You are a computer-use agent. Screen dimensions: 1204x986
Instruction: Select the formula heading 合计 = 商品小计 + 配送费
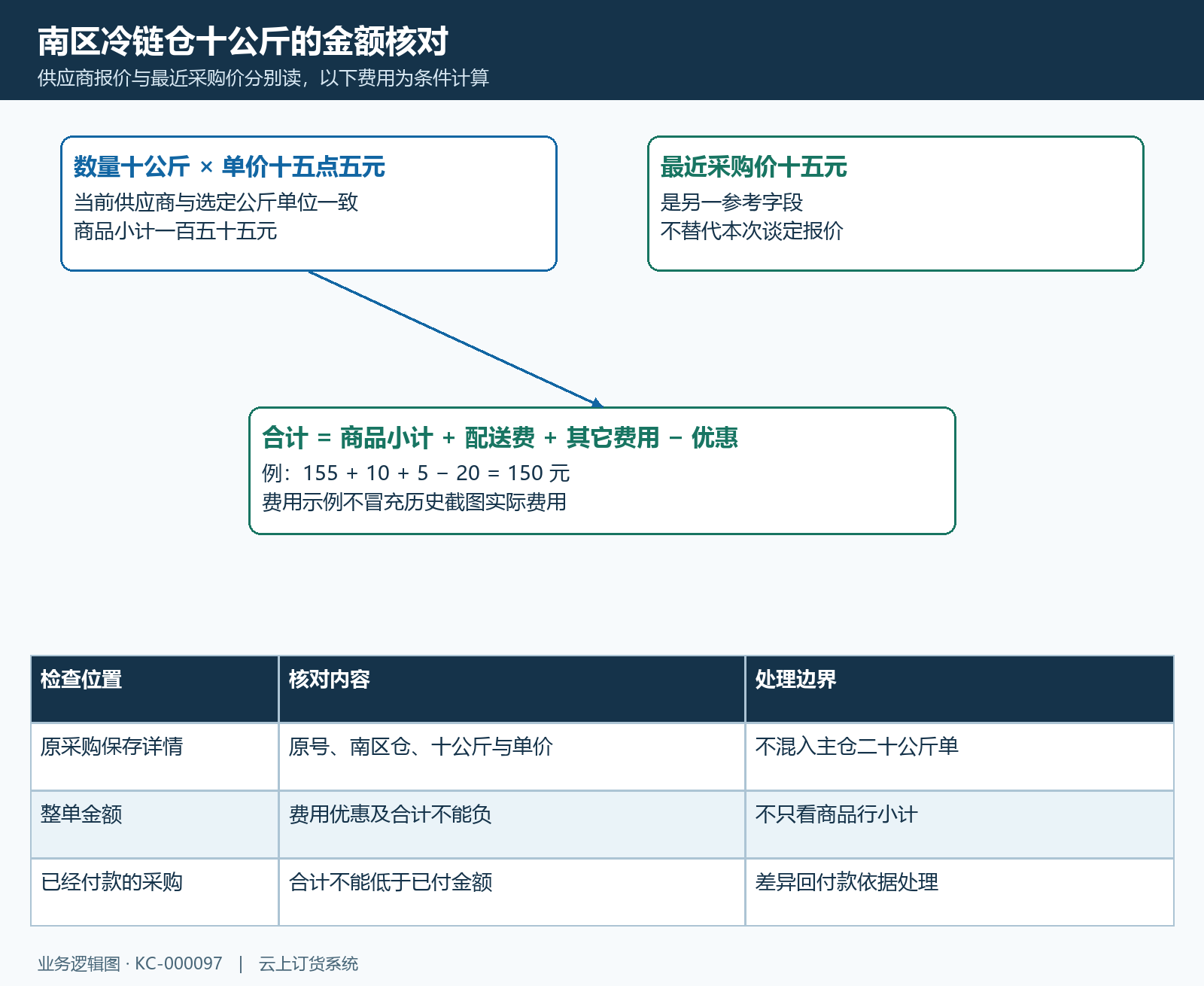tap(500, 437)
